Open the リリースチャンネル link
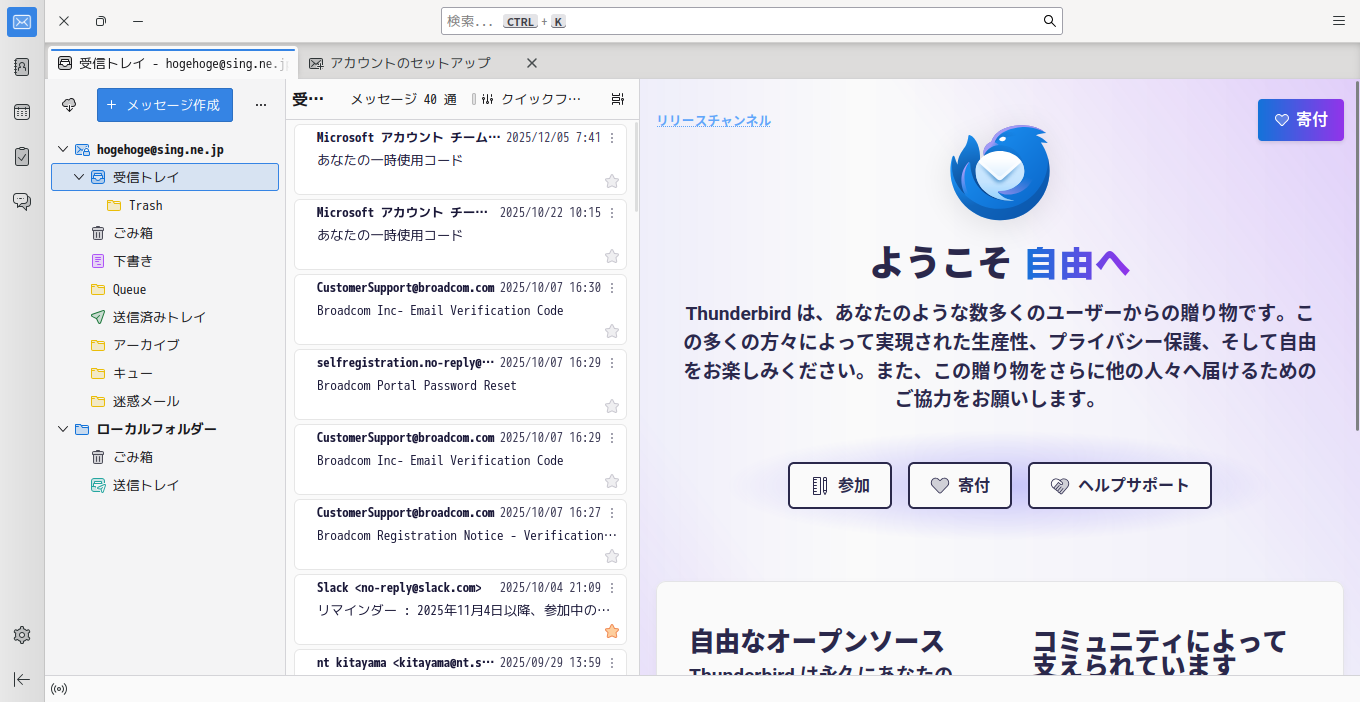The width and height of the screenshot is (1360, 702). (x=713, y=120)
